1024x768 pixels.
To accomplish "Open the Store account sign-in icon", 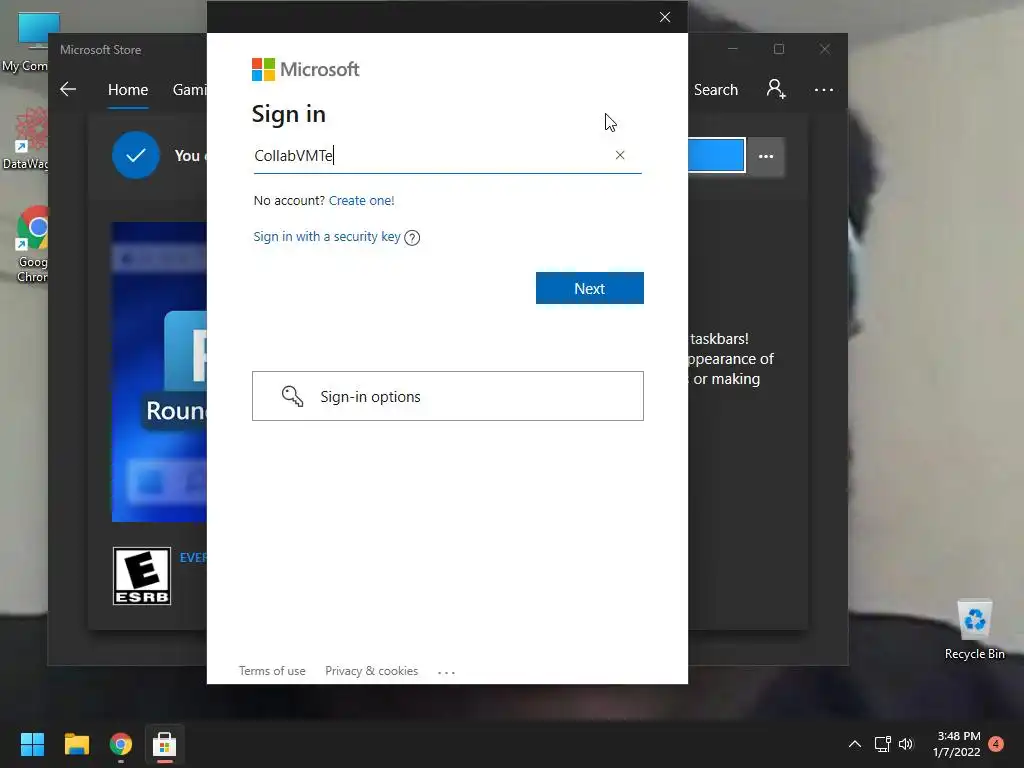I will pos(776,89).
